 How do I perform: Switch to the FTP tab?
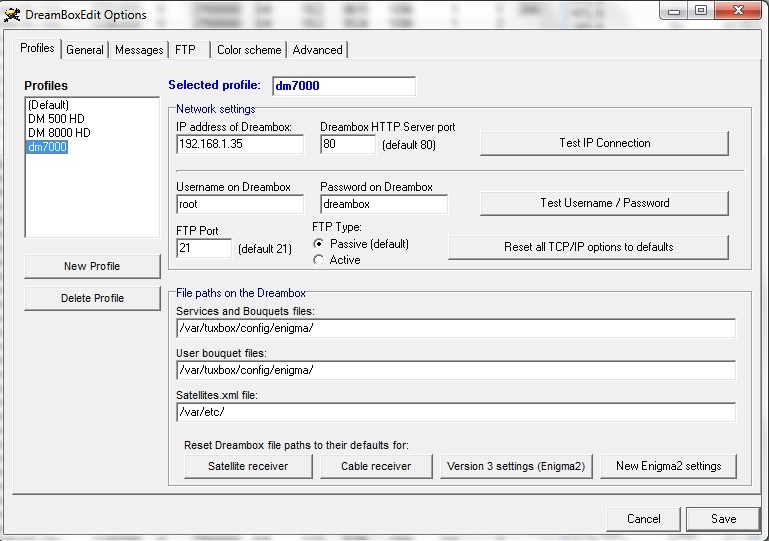185,50
